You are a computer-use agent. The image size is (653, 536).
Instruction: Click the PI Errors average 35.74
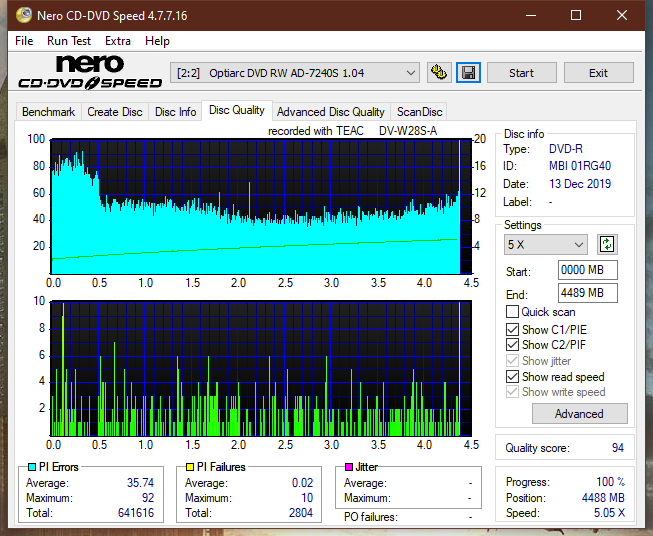pyautogui.click(x=140, y=483)
